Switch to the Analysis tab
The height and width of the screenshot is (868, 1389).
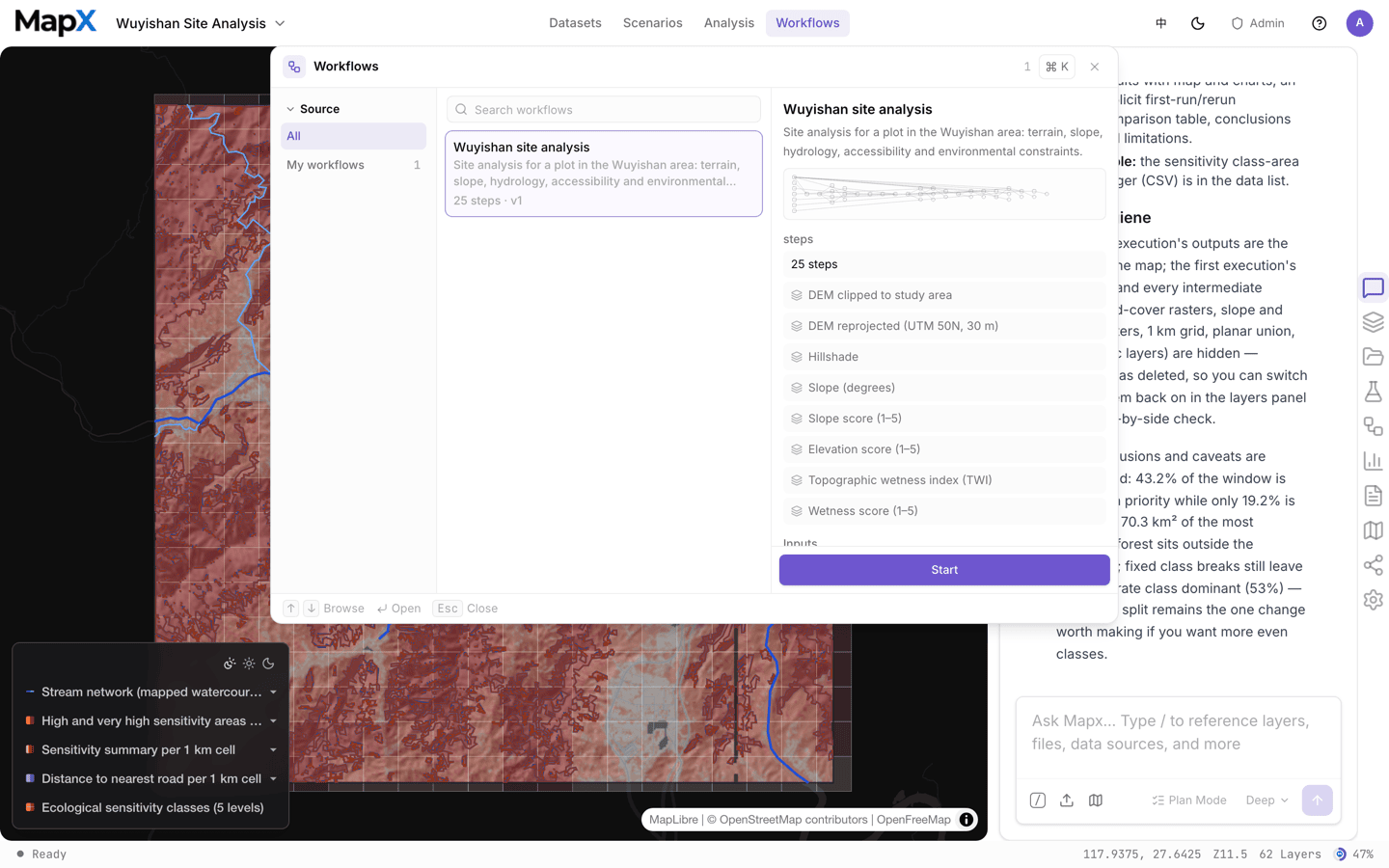tap(729, 23)
